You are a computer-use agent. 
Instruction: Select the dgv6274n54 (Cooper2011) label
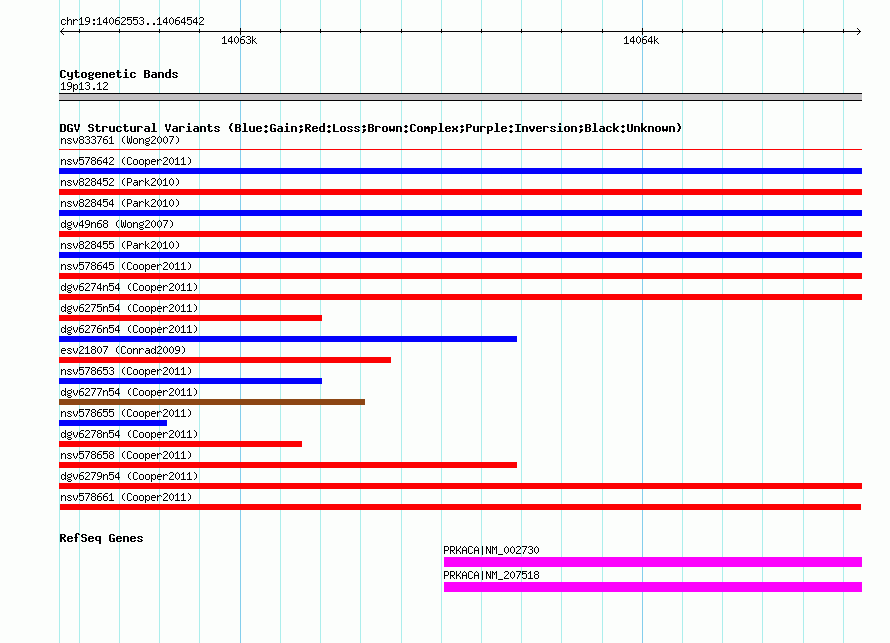point(129,287)
